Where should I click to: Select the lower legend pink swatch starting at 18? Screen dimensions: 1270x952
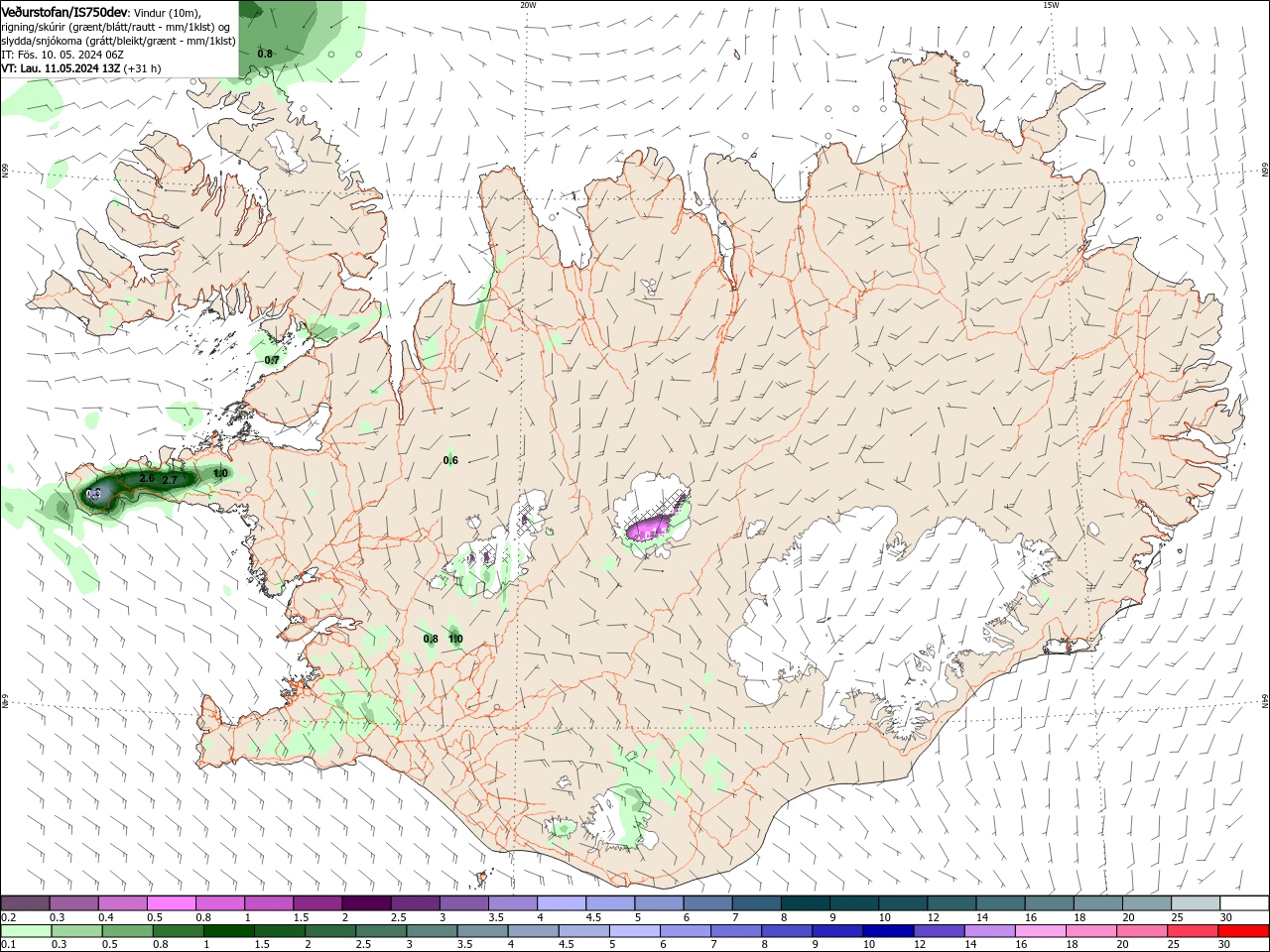click(1090, 930)
